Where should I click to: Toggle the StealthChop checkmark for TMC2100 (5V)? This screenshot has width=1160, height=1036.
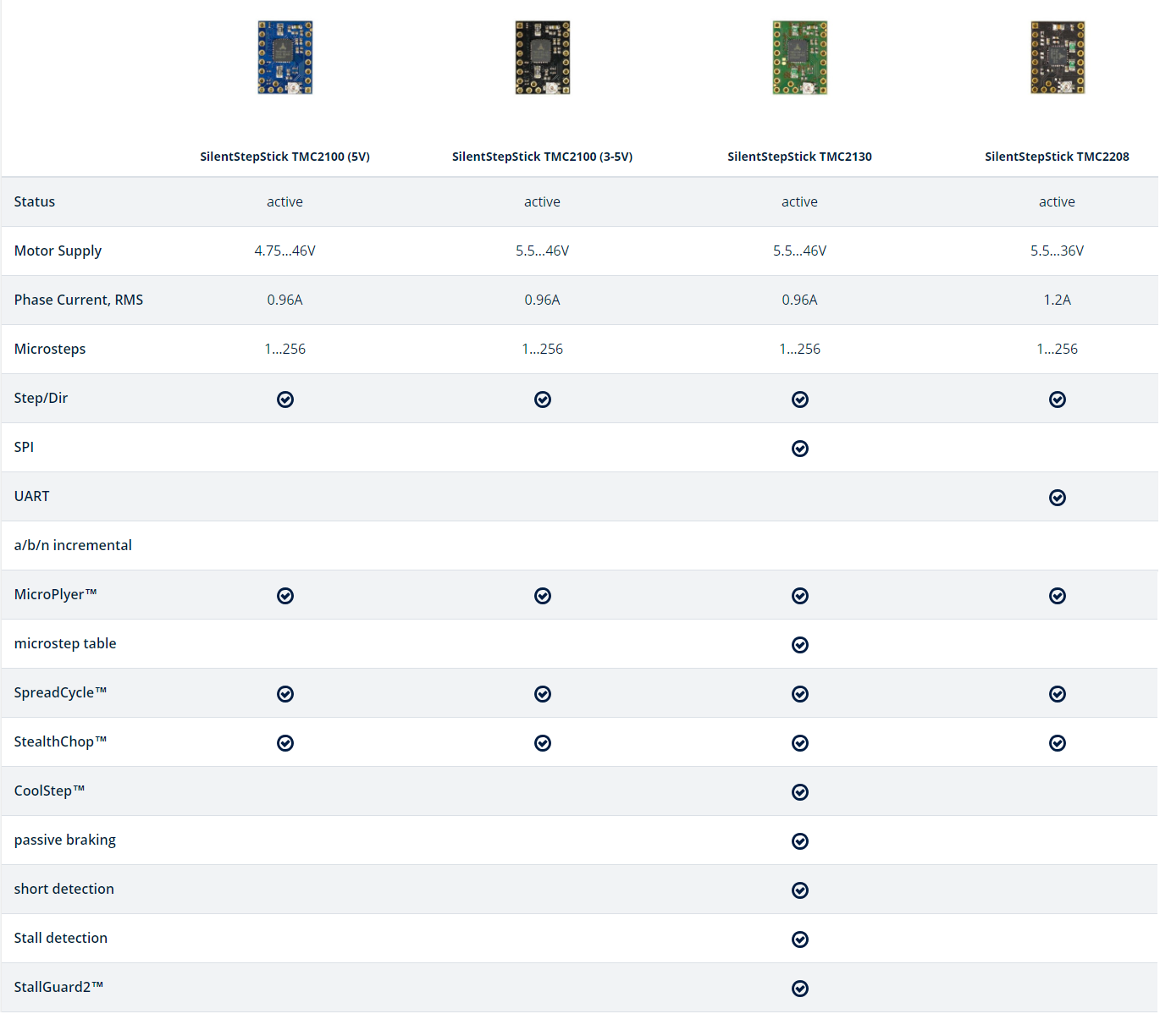coord(285,742)
